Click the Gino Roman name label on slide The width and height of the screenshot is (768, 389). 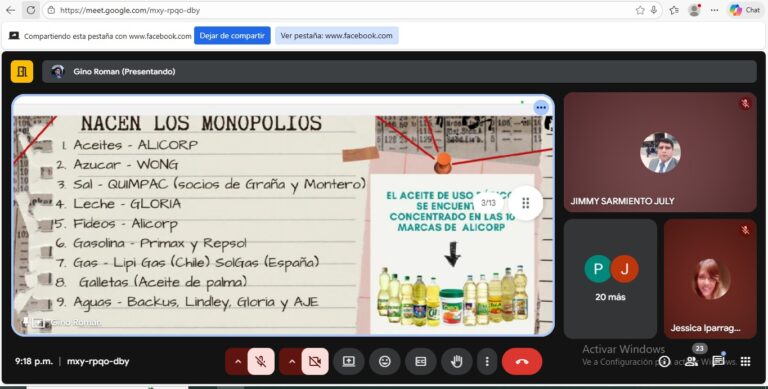pos(76,322)
